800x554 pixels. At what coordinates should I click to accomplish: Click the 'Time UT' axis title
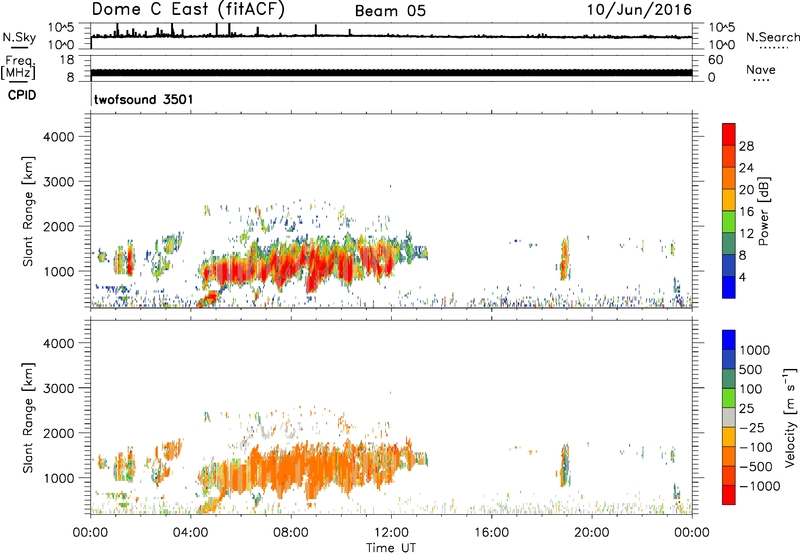(x=391, y=547)
